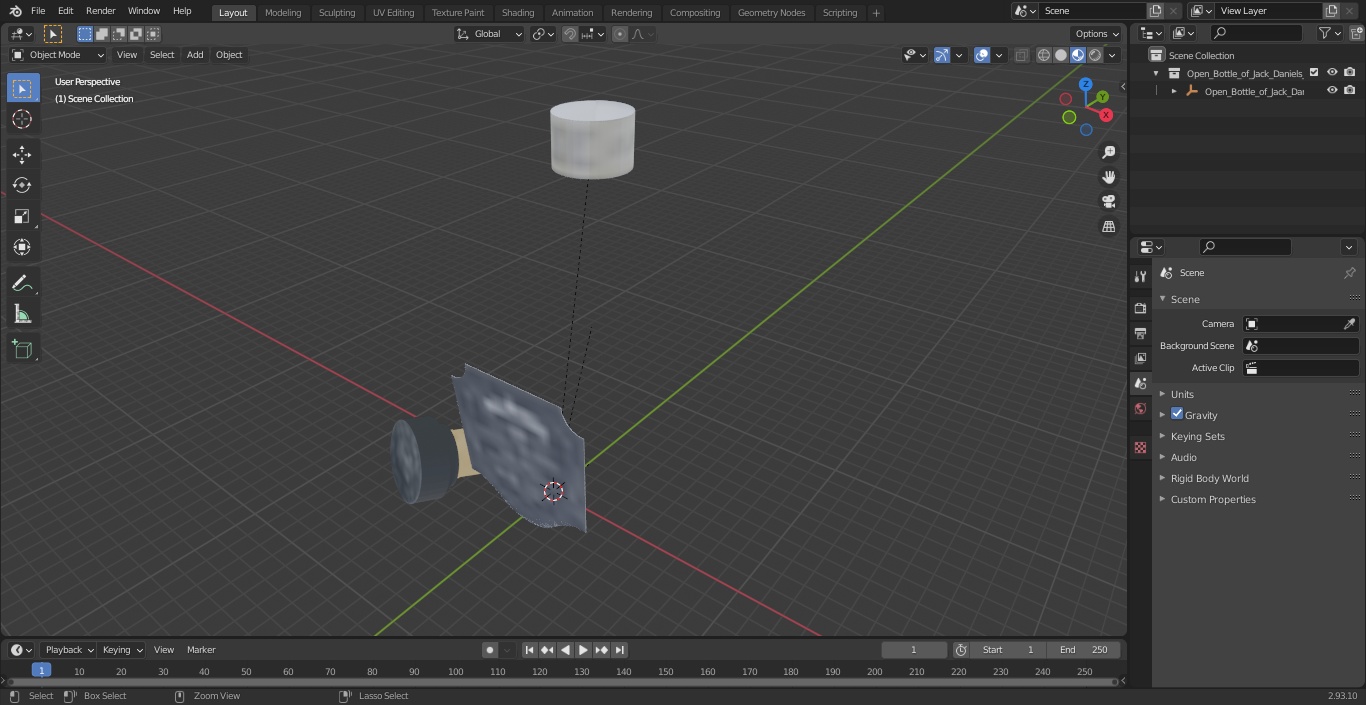This screenshot has height=705, width=1366.
Task: Switch to the UV Editing workspace tab
Action: click(x=393, y=13)
